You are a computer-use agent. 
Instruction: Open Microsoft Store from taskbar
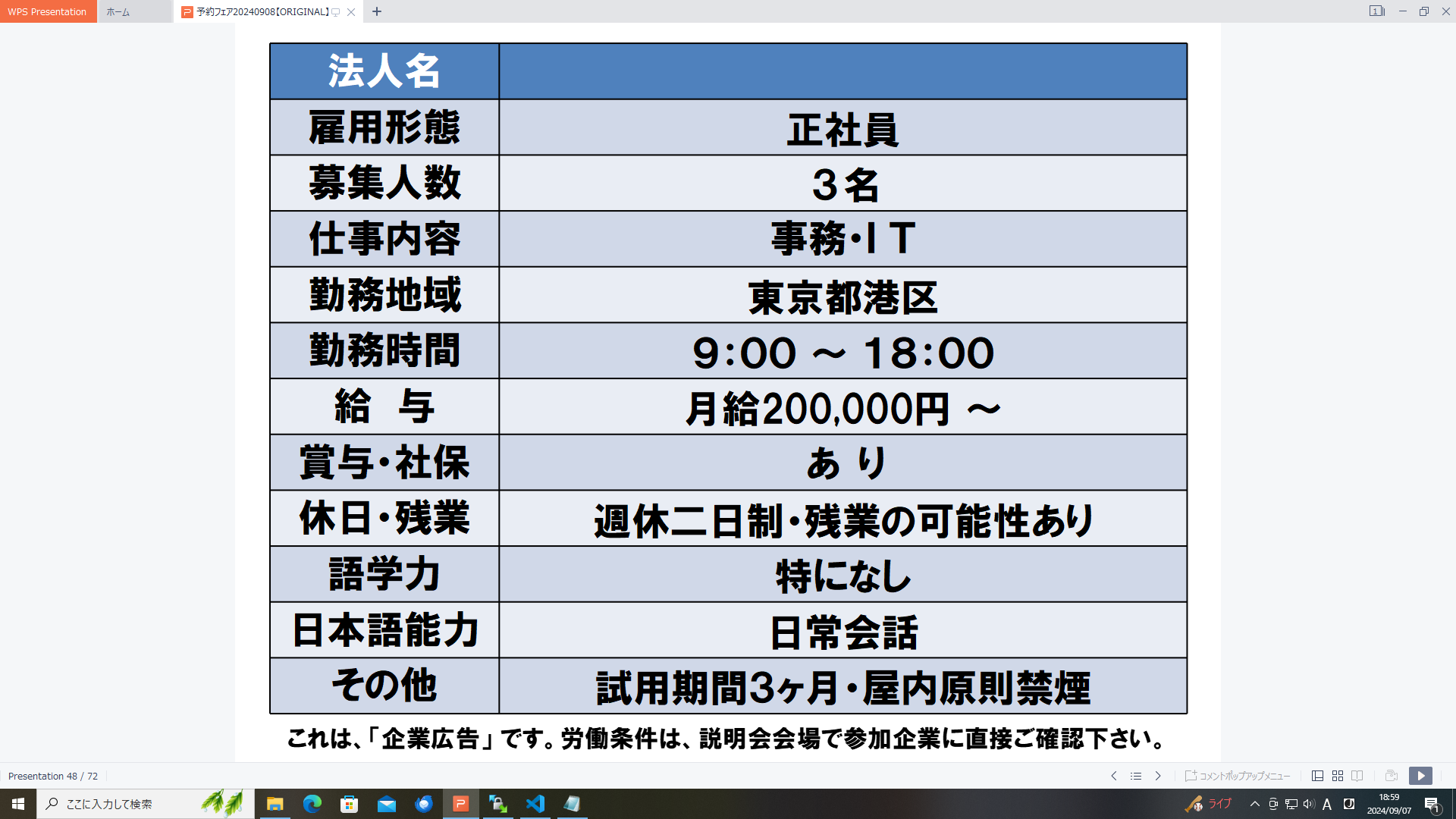[349, 804]
